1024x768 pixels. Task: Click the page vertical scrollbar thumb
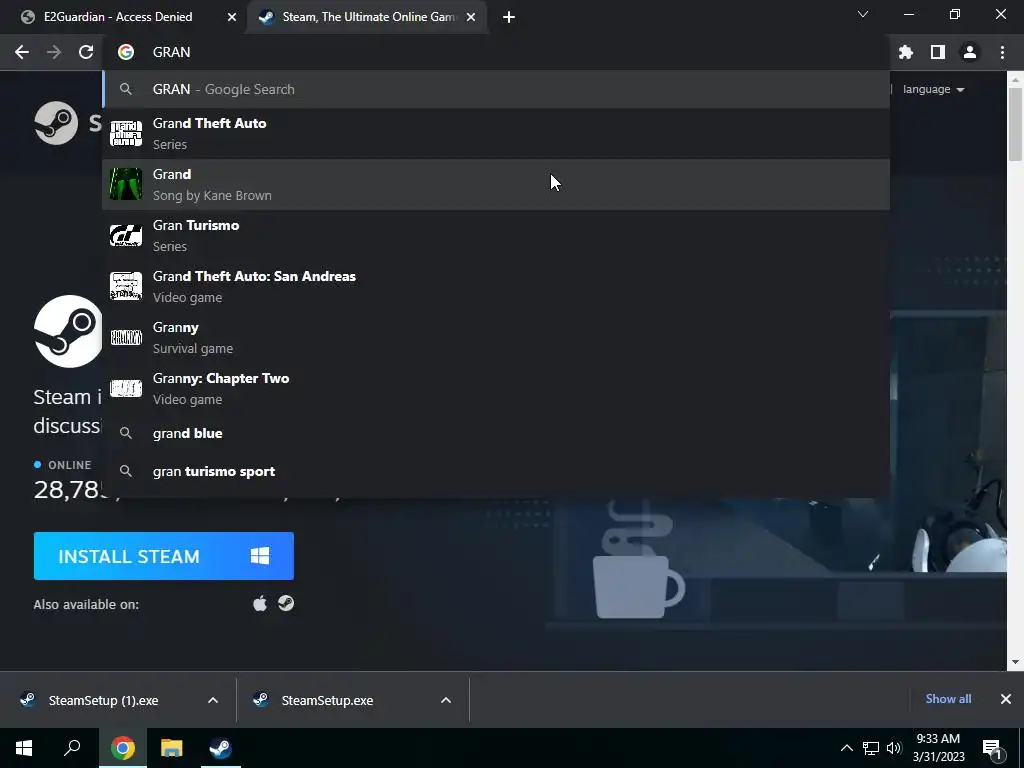pos(1015,124)
